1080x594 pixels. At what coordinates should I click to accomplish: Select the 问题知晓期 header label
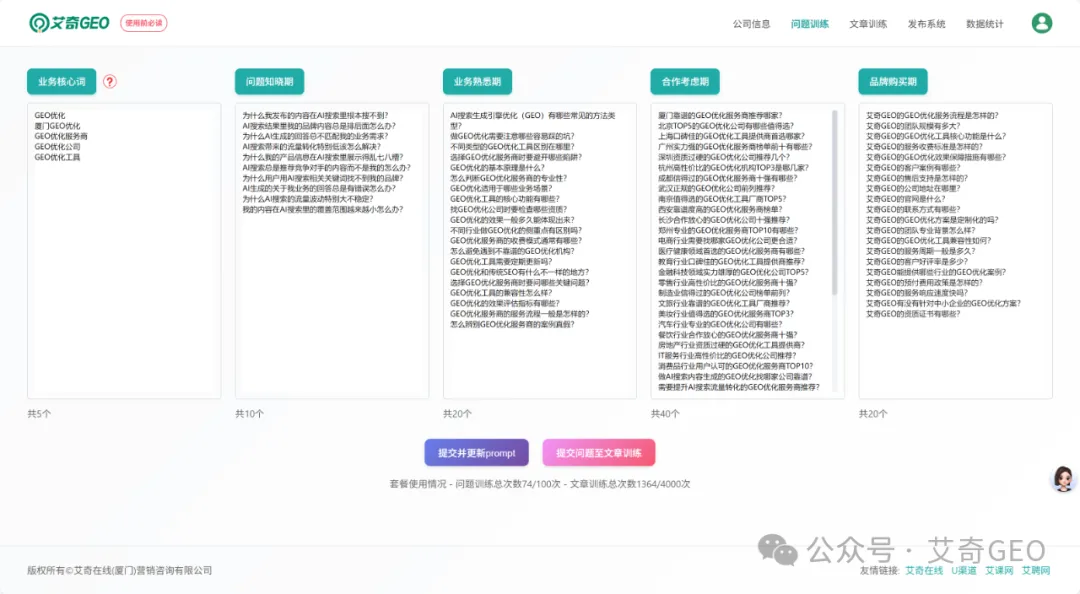coord(270,82)
